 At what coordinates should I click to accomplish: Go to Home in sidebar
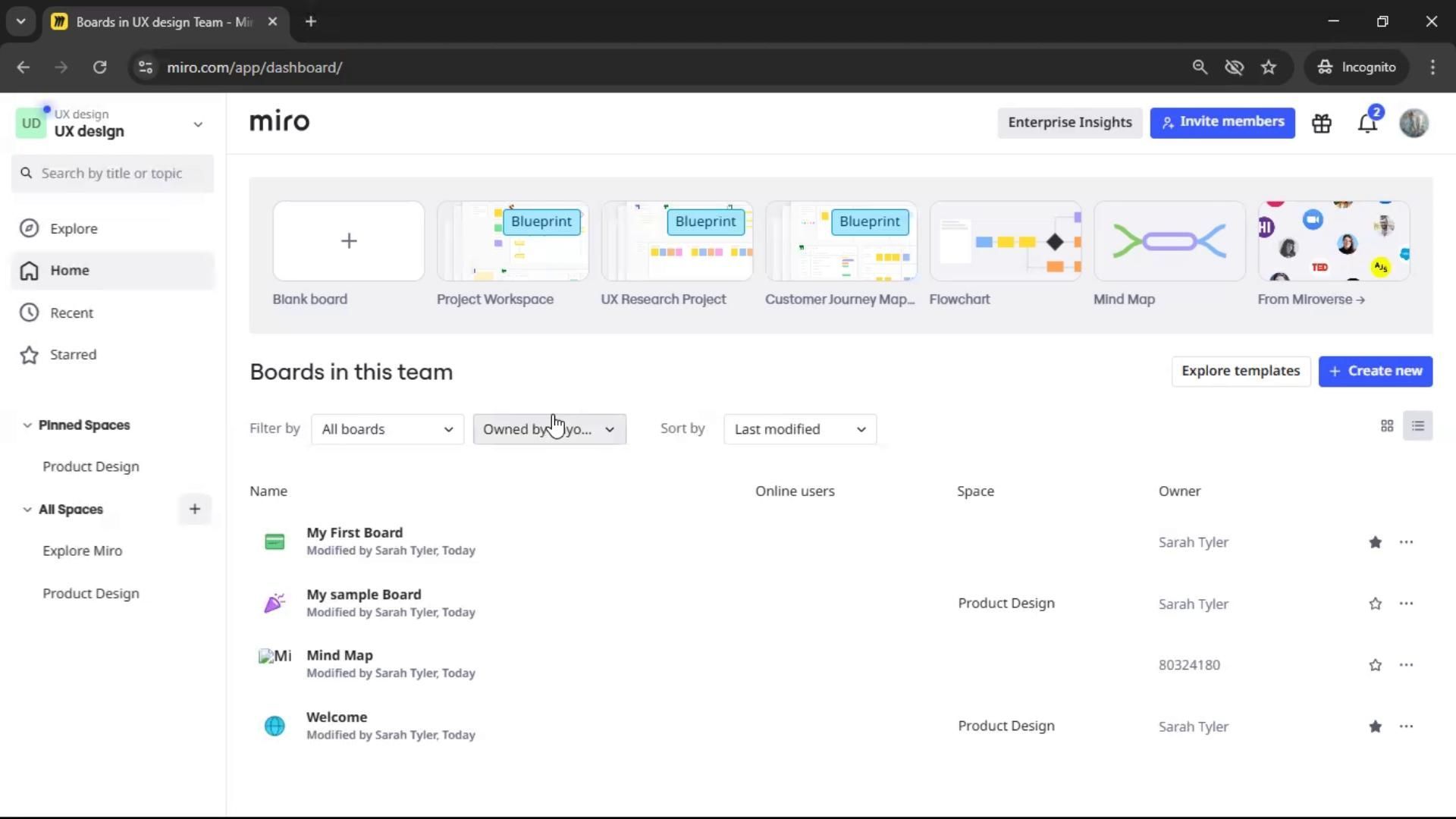[112, 271]
